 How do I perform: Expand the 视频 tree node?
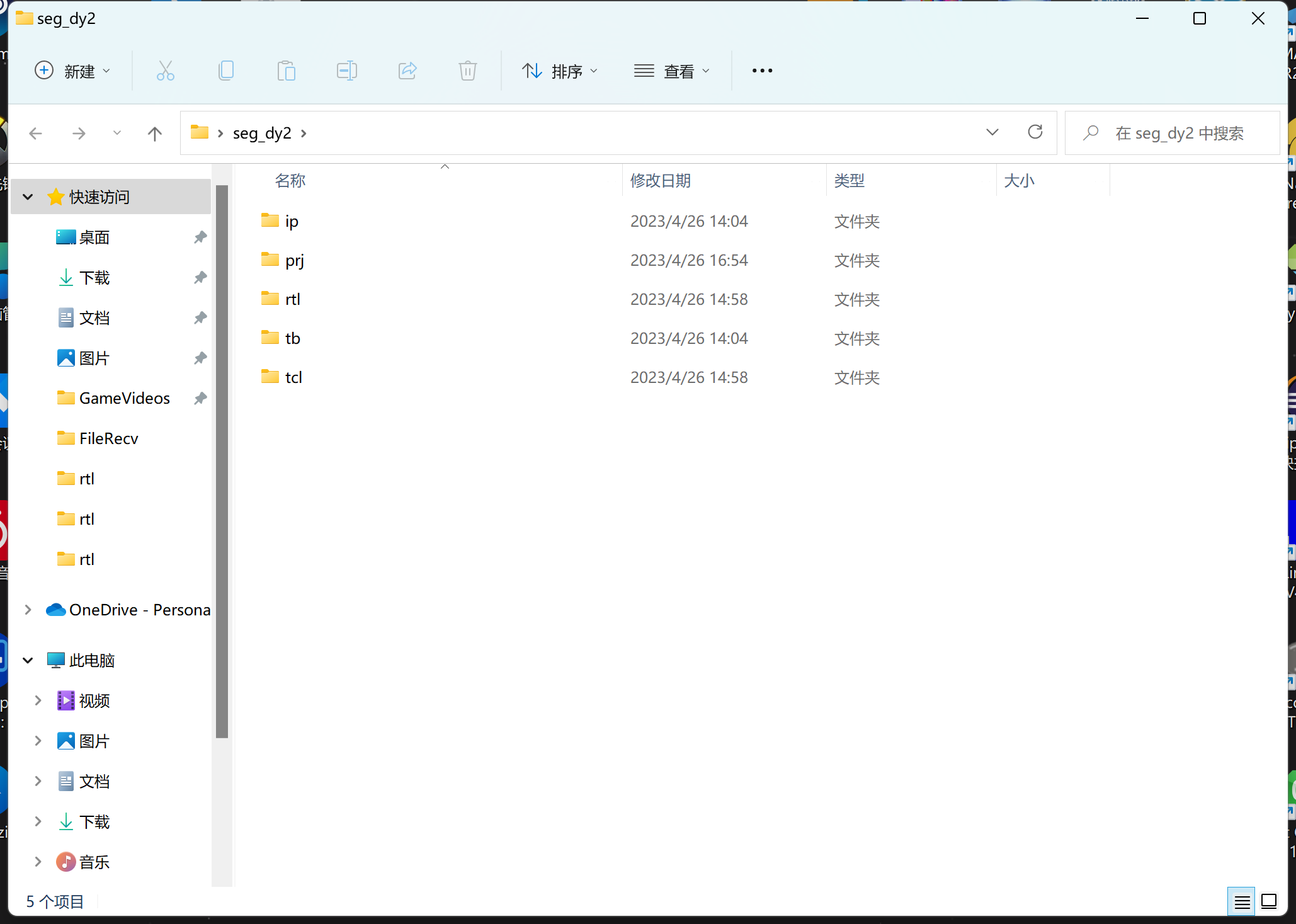click(x=38, y=700)
